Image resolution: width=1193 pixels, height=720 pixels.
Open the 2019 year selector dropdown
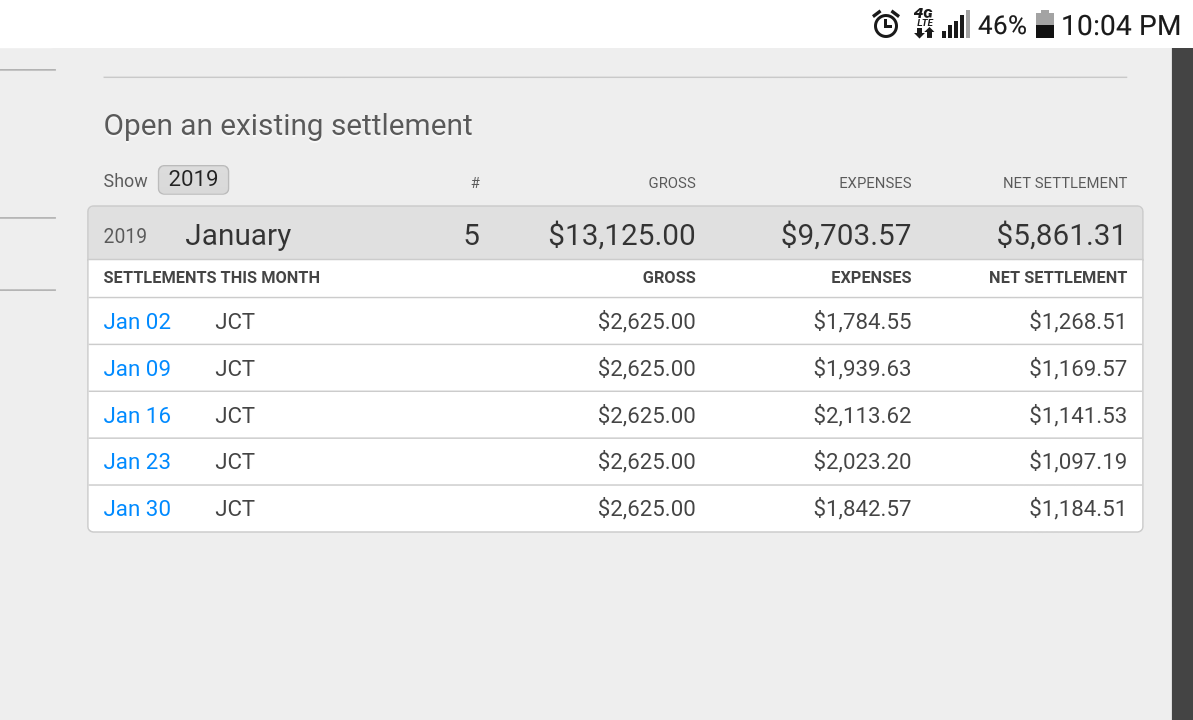pyautogui.click(x=193, y=180)
